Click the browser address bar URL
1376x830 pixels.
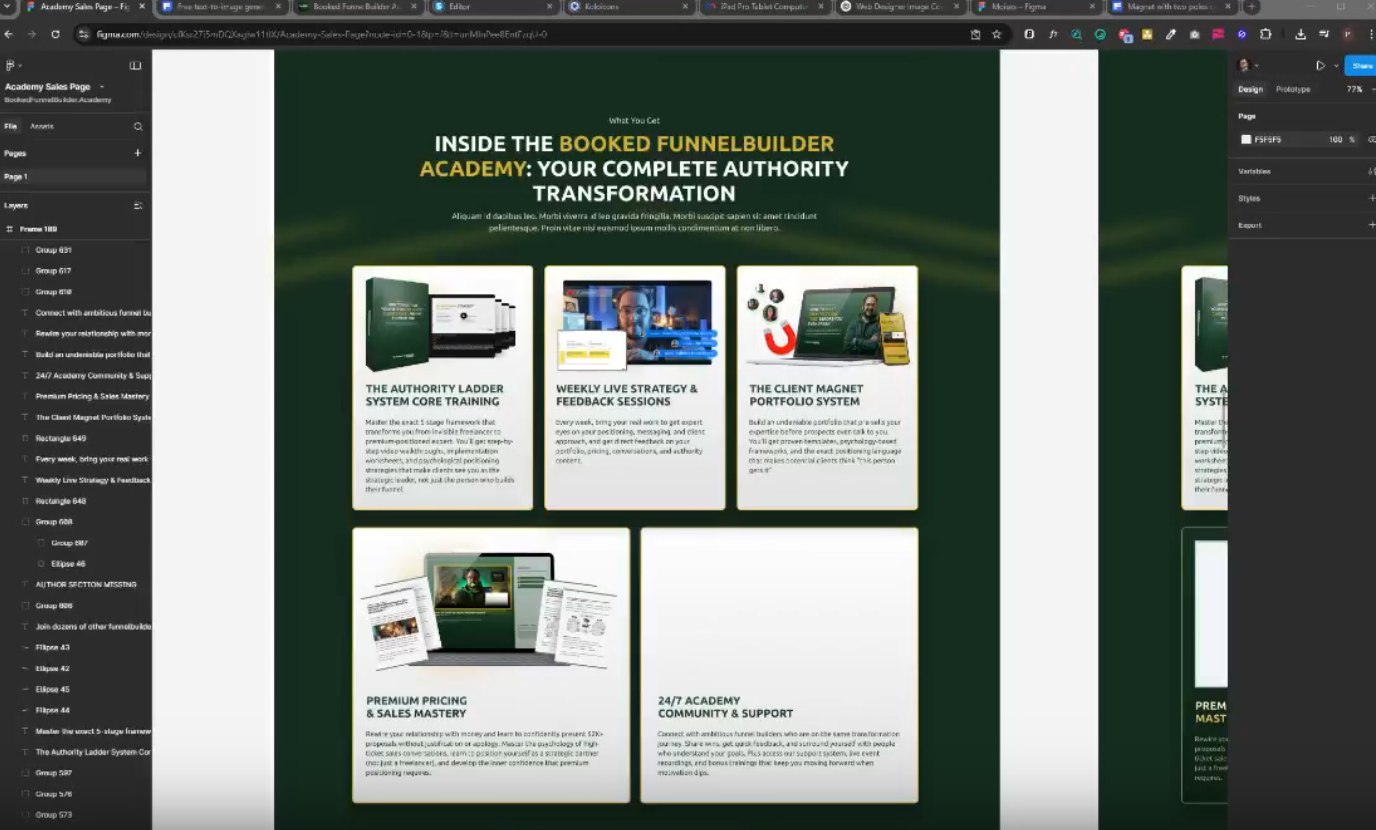tap(322, 34)
